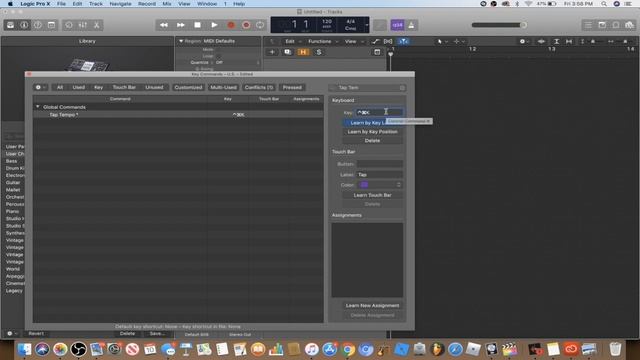Open the Tracks area Edit menu
640x360 pixels.
pyautogui.click(x=292, y=41)
